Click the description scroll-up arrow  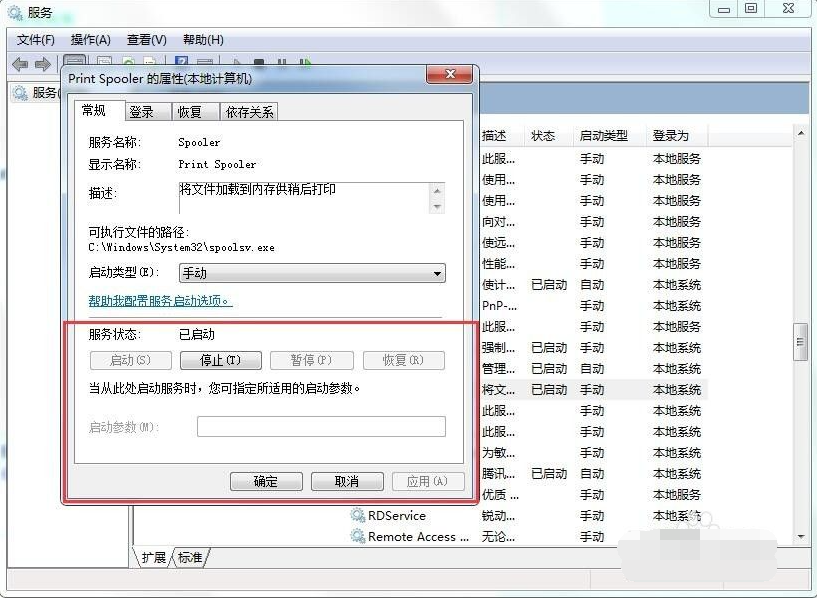(437, 191)
